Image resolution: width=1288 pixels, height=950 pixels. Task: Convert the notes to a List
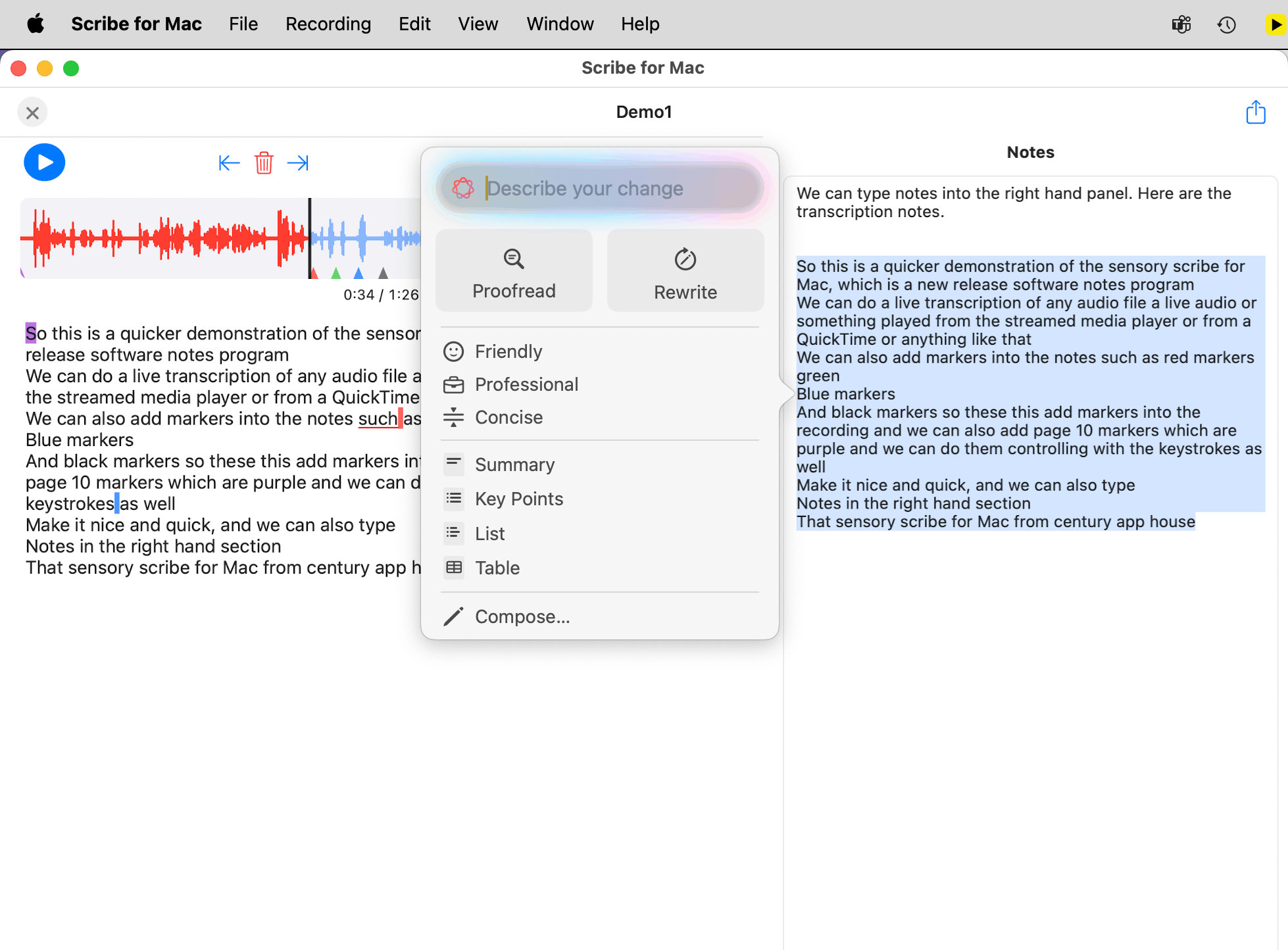489,533
